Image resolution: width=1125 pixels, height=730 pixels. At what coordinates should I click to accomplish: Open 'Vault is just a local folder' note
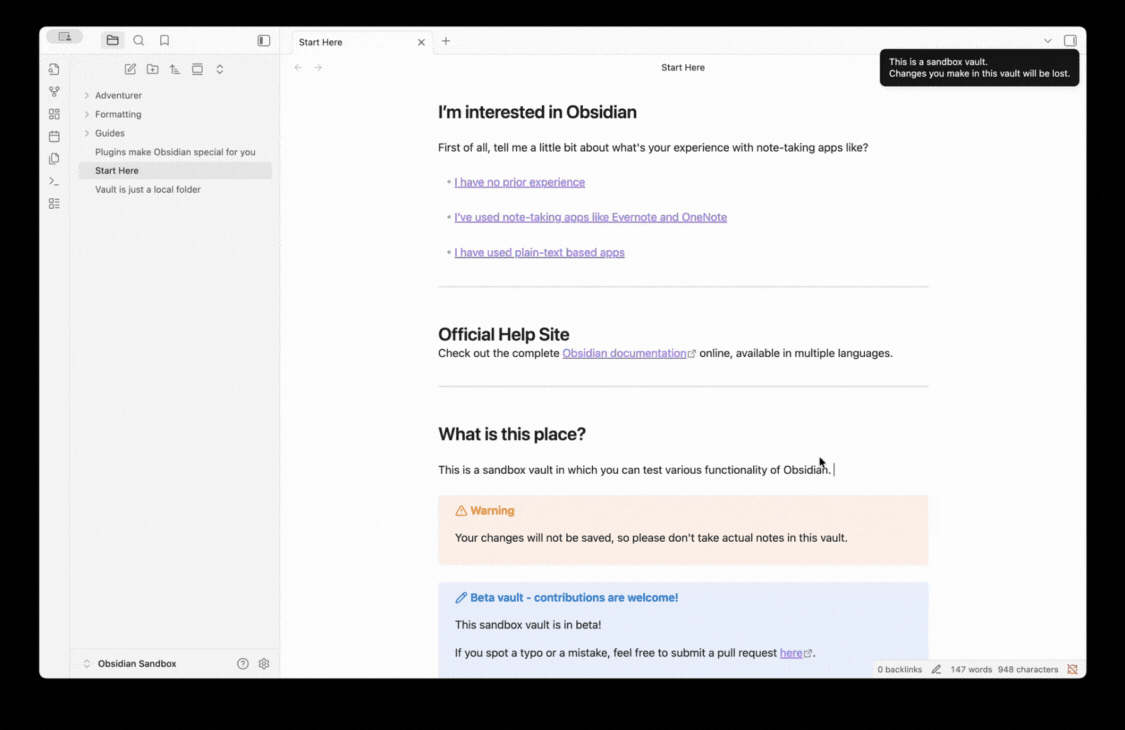pyautogui.click(x=175, y=189)
